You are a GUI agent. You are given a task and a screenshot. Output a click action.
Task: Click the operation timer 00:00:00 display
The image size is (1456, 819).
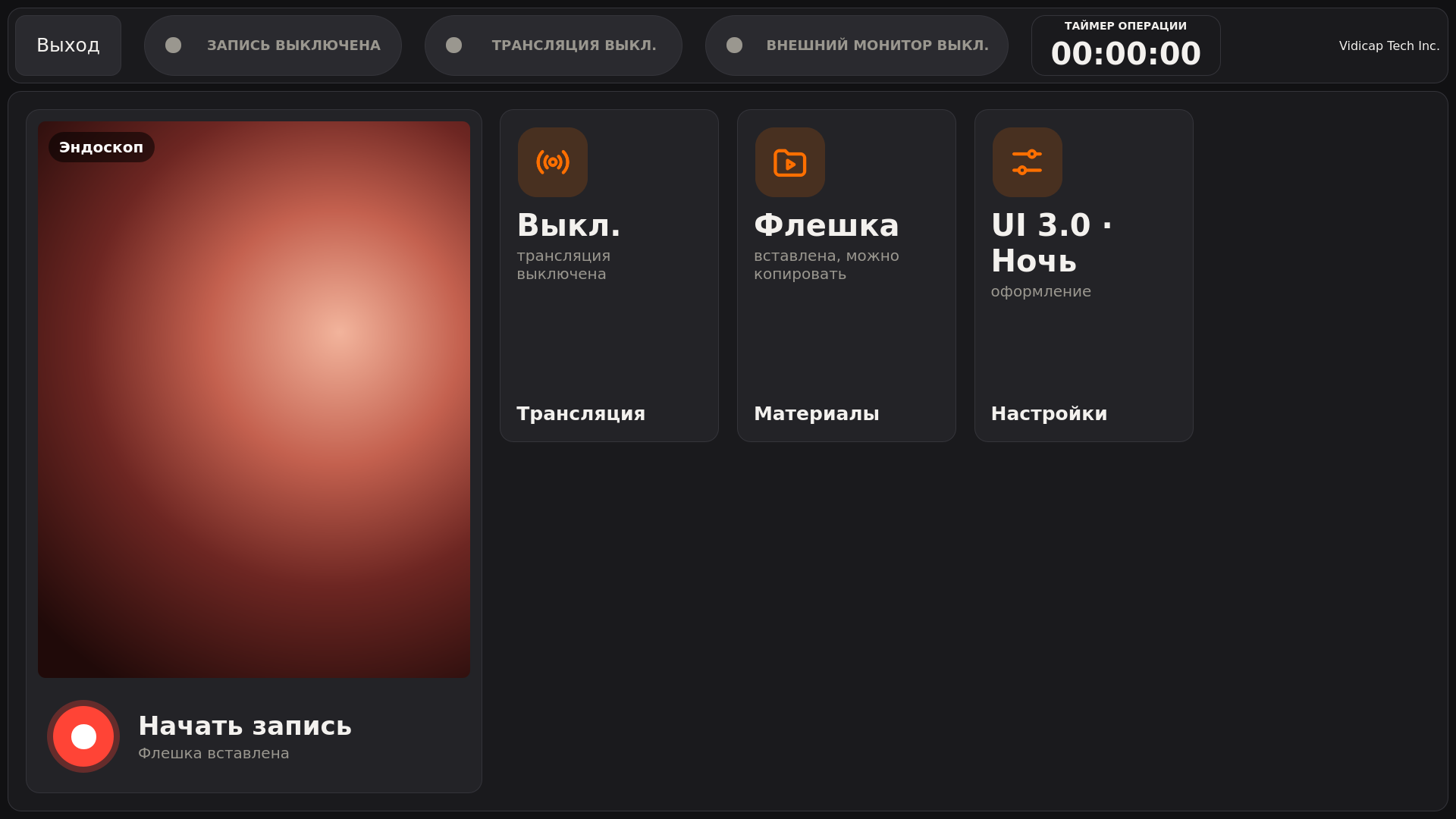tap(1126, 54)
